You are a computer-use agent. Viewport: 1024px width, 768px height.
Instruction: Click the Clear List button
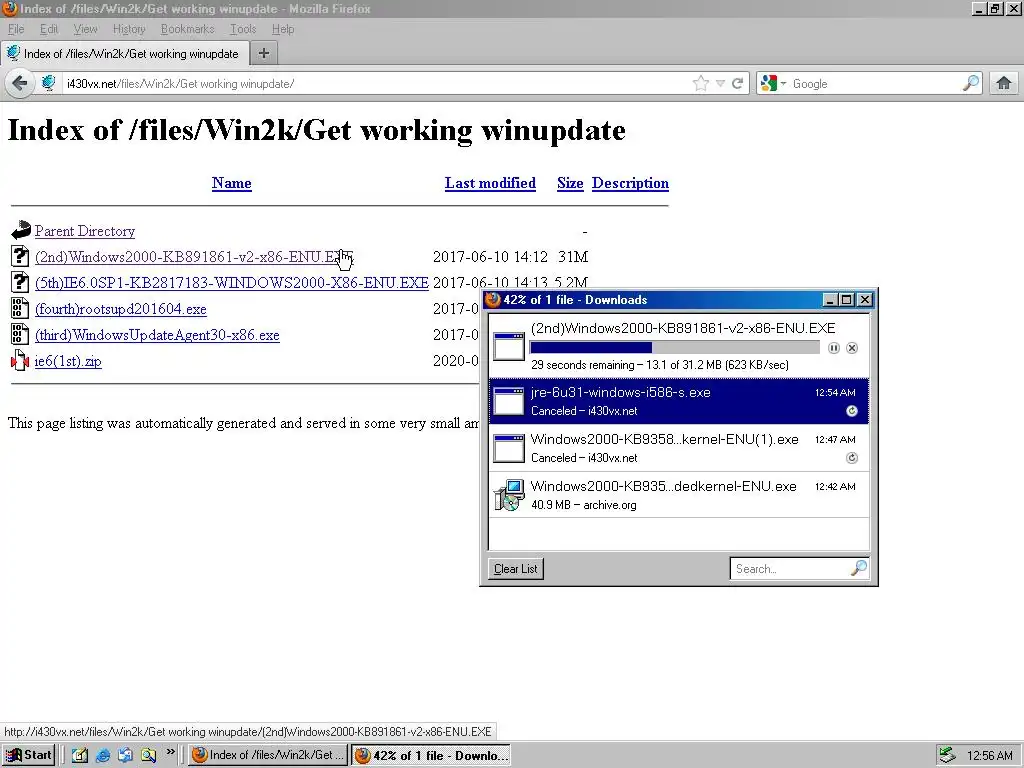pos(515,569)
